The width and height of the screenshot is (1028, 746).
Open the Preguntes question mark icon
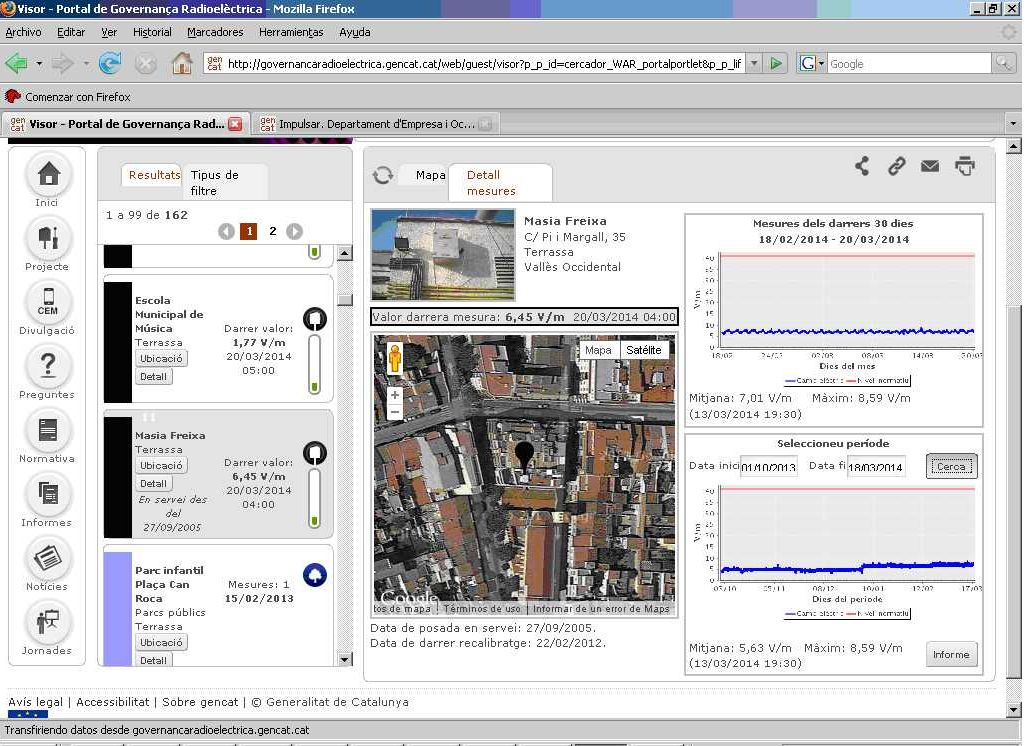coord(48,366)
